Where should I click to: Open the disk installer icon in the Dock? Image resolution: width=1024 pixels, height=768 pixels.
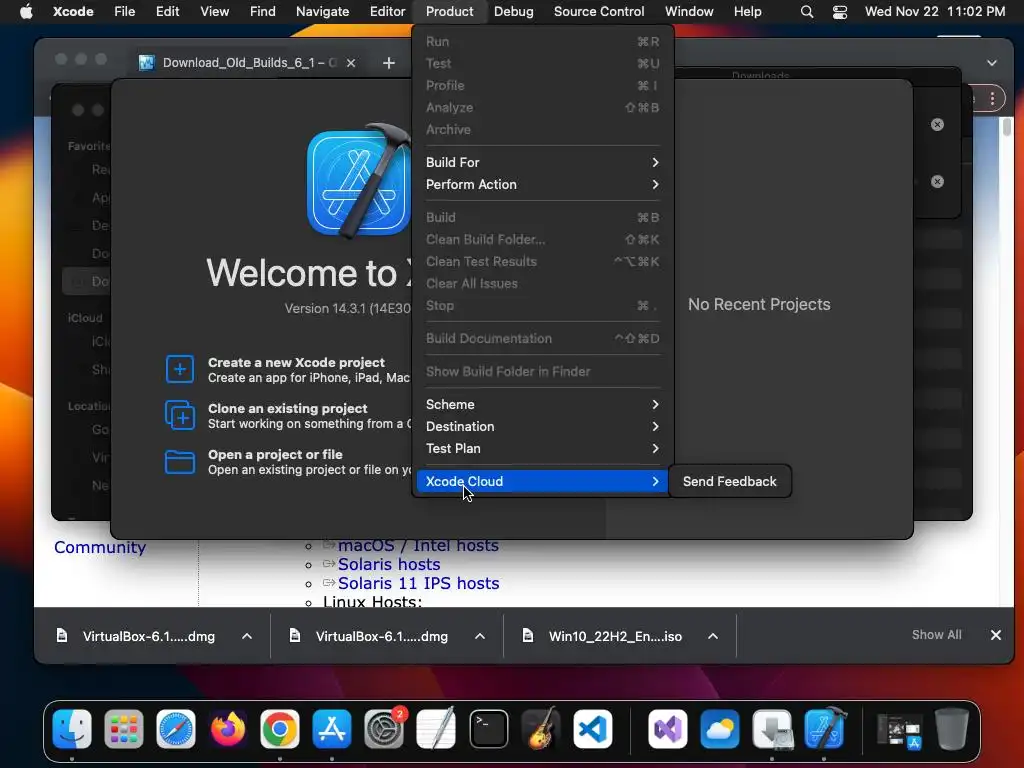click(x=772, y=728)
